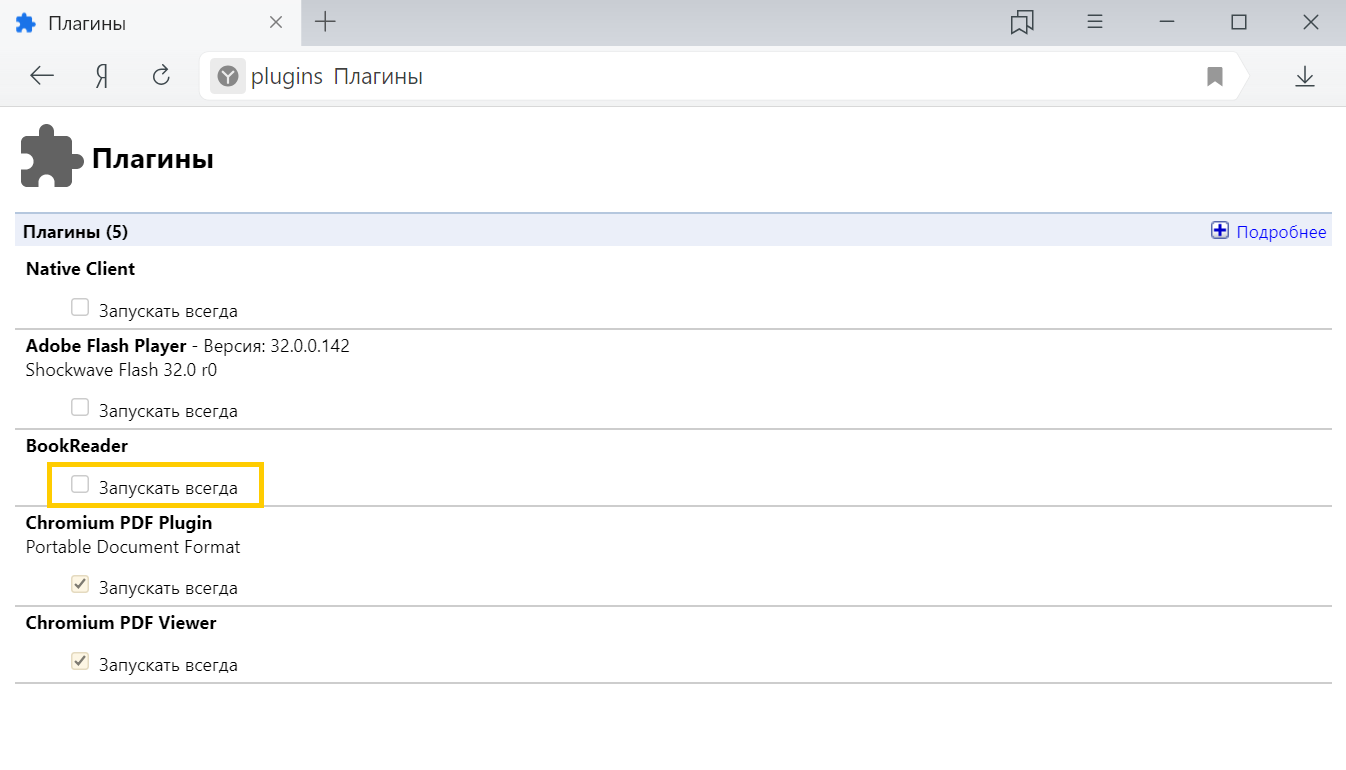Open Yandex home via the Я button
The width and height of the screenshot is (1346, 770).
(101, 76)
